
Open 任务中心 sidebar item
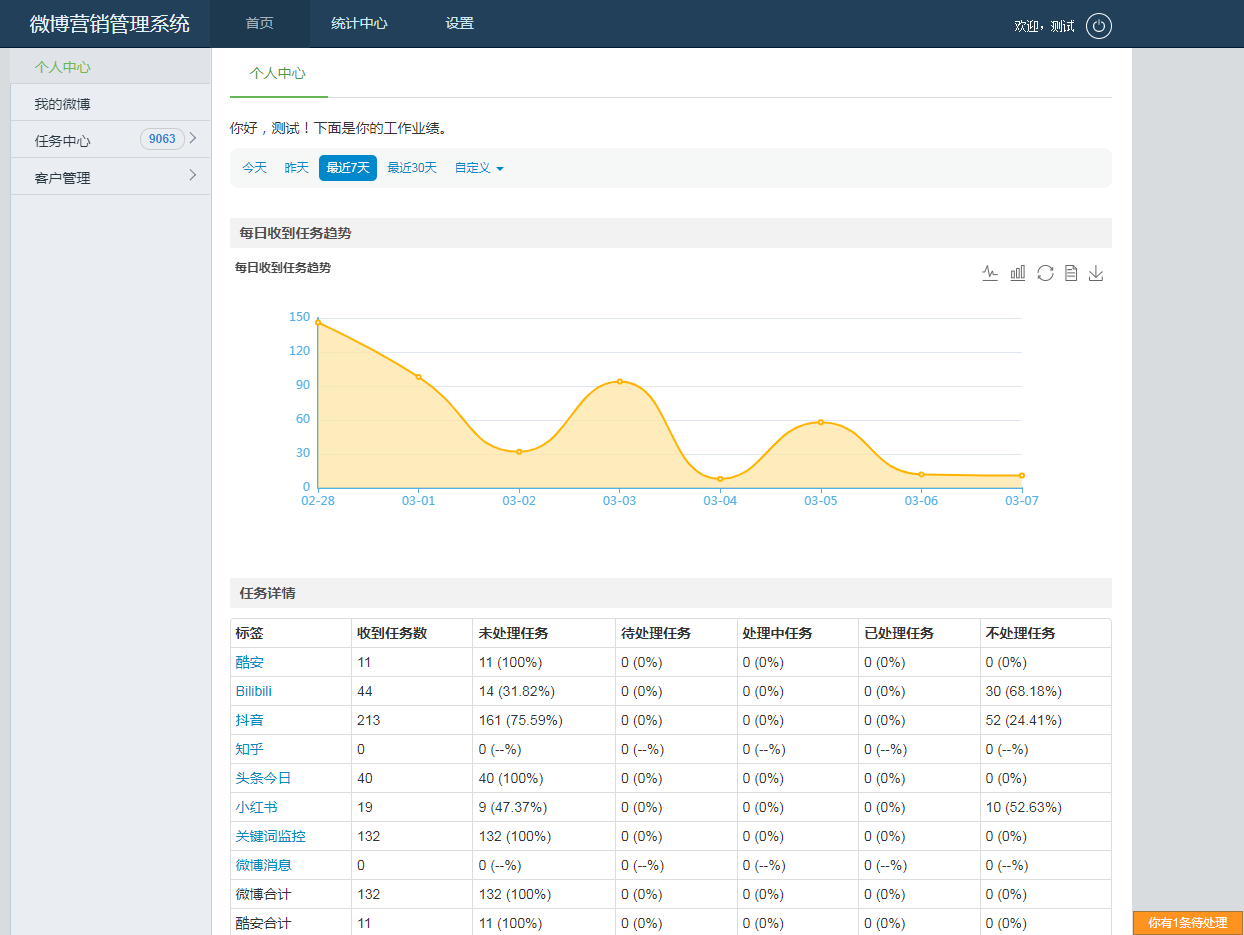point(110,140)
